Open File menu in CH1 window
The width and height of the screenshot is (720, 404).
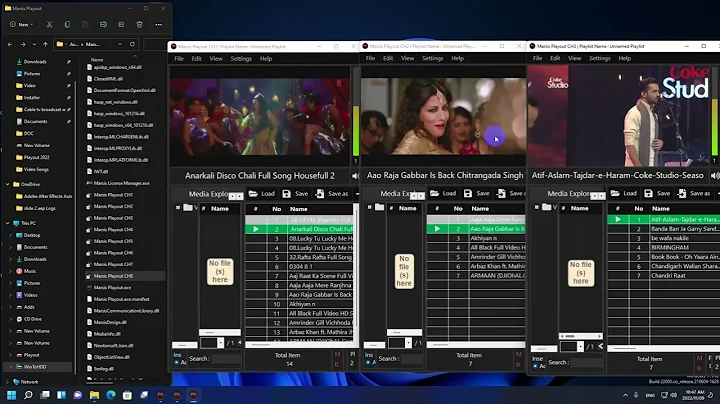click(179, 59)
